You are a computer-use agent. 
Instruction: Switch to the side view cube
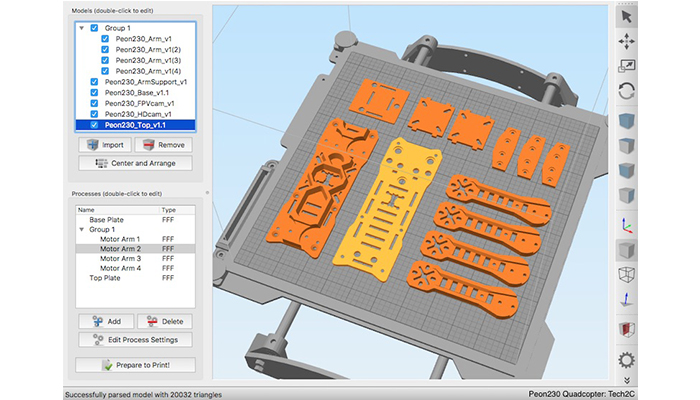click(626, 195)
